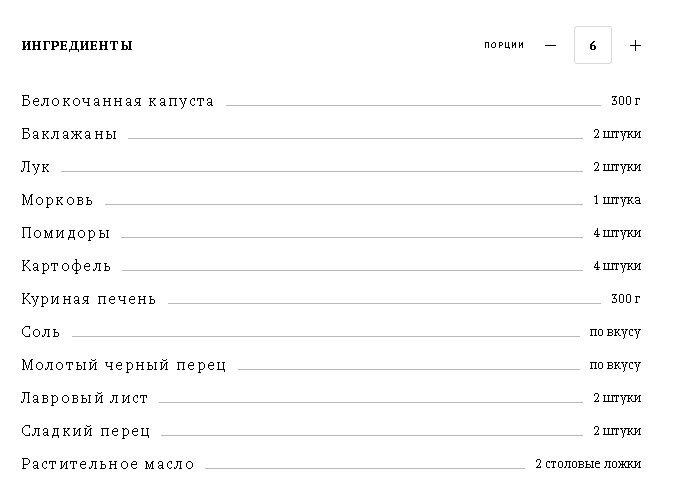This screenshot has height=495, width=696.
Task: Click the 300 г cabbage quantity
Action: click(x=626, y=101)
